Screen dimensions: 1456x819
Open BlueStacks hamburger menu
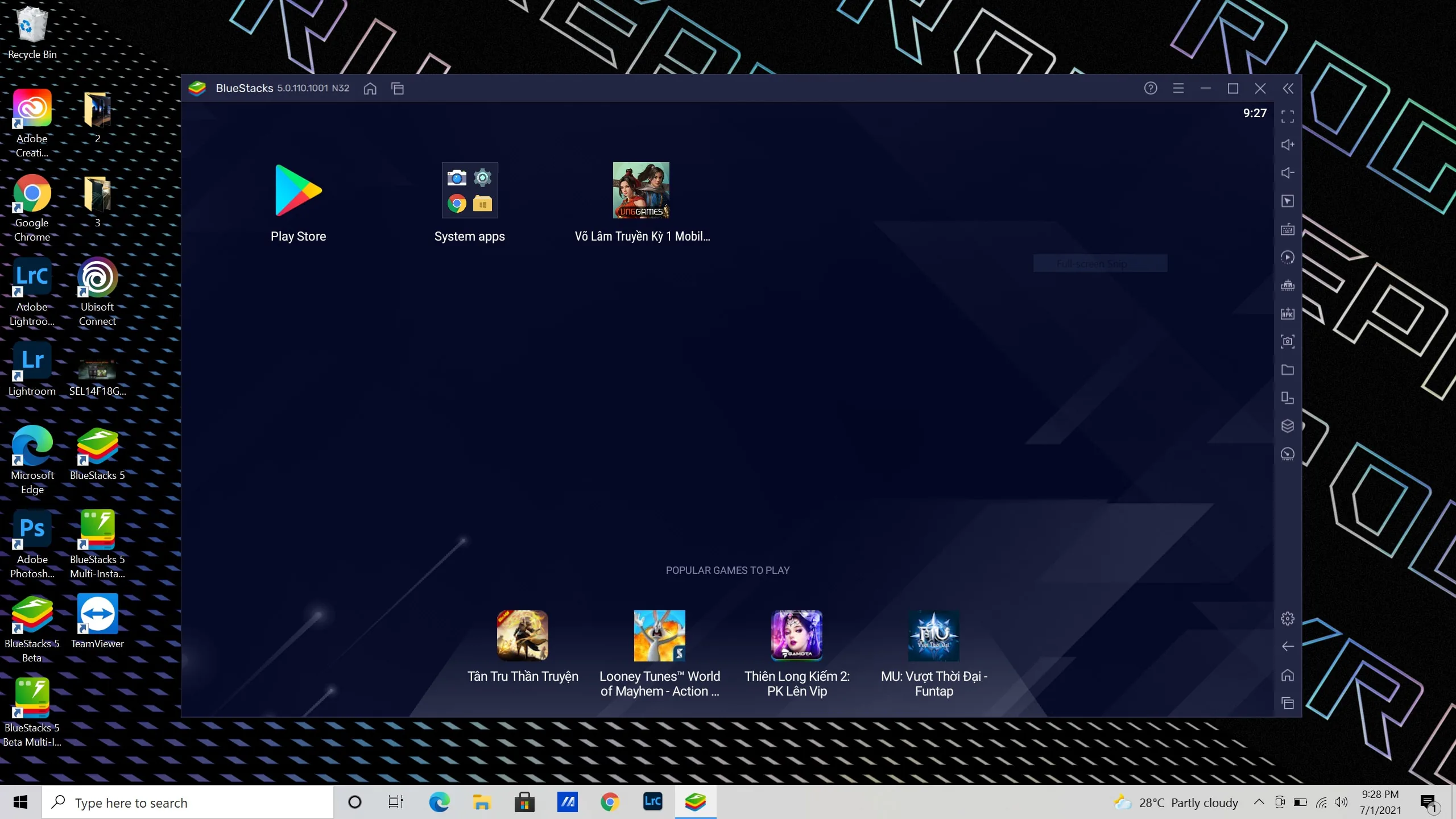point(1178,88)
